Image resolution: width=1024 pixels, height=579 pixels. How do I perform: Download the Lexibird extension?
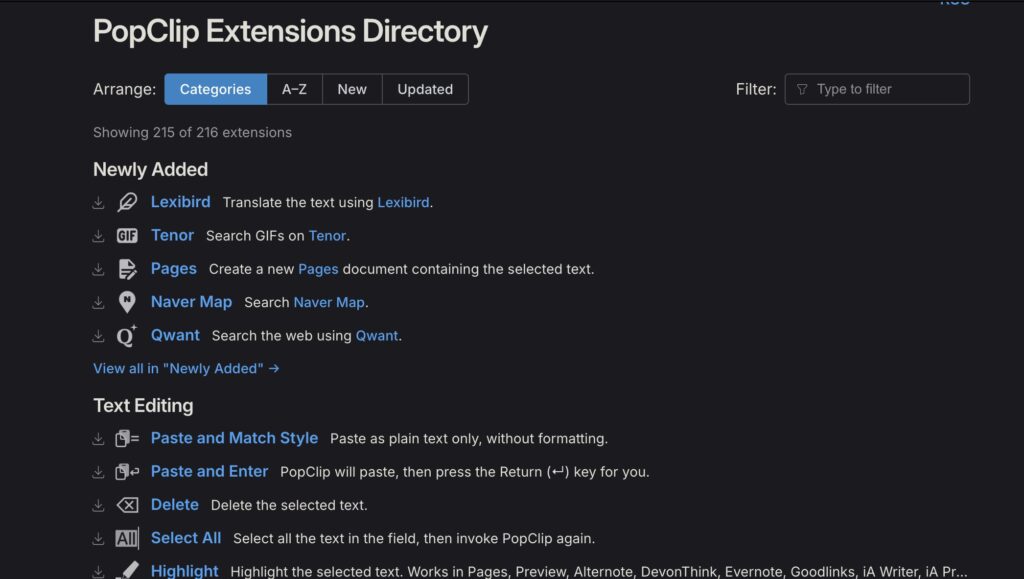point(98,203)
